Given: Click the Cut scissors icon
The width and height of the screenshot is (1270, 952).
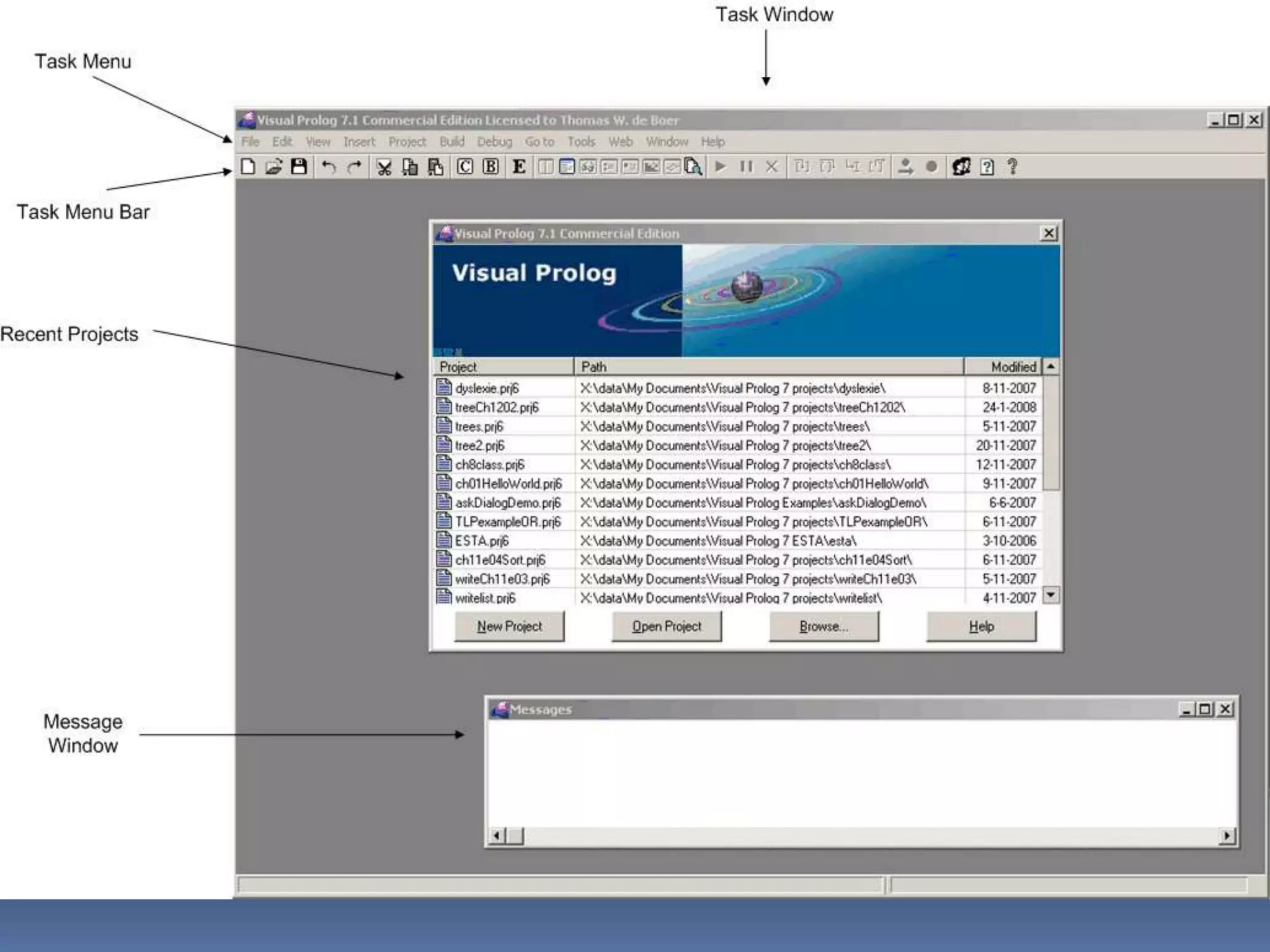Looking at the screenshot, I should pyautogui.click(x=384, y=167).
